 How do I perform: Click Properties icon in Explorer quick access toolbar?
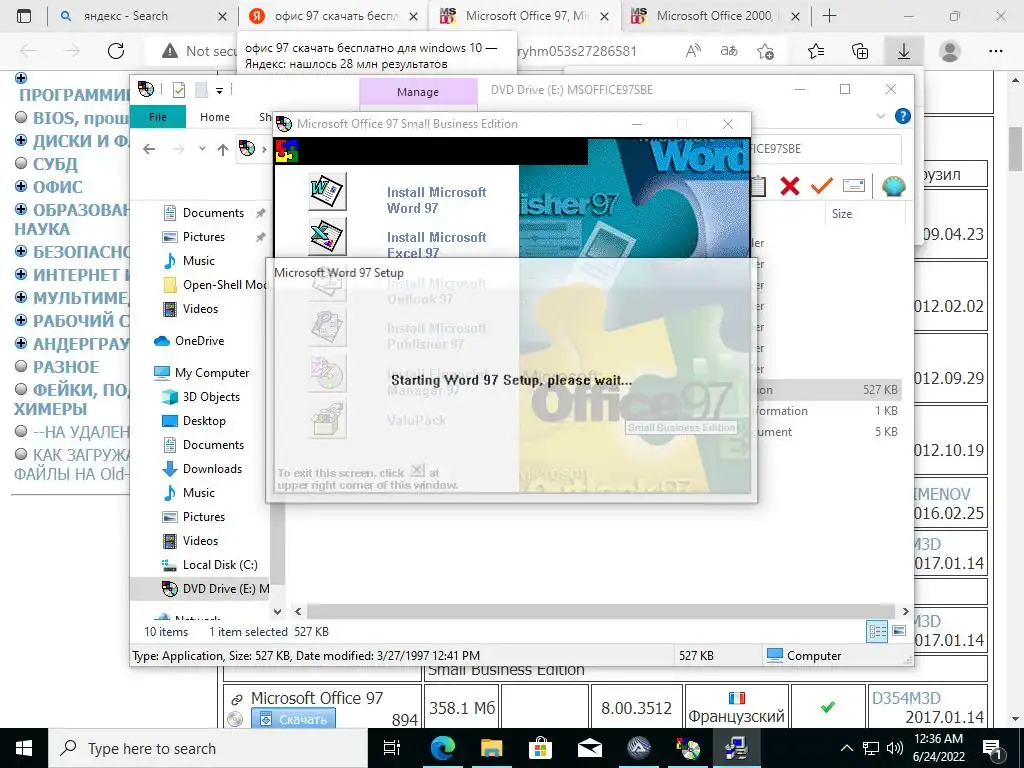tap(178, 90)
